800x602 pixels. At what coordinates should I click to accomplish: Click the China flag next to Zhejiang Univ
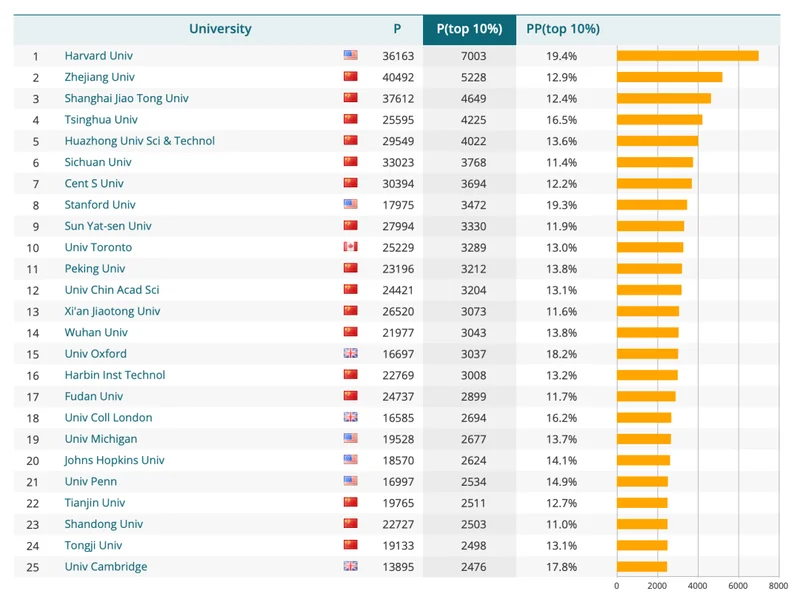350,77
